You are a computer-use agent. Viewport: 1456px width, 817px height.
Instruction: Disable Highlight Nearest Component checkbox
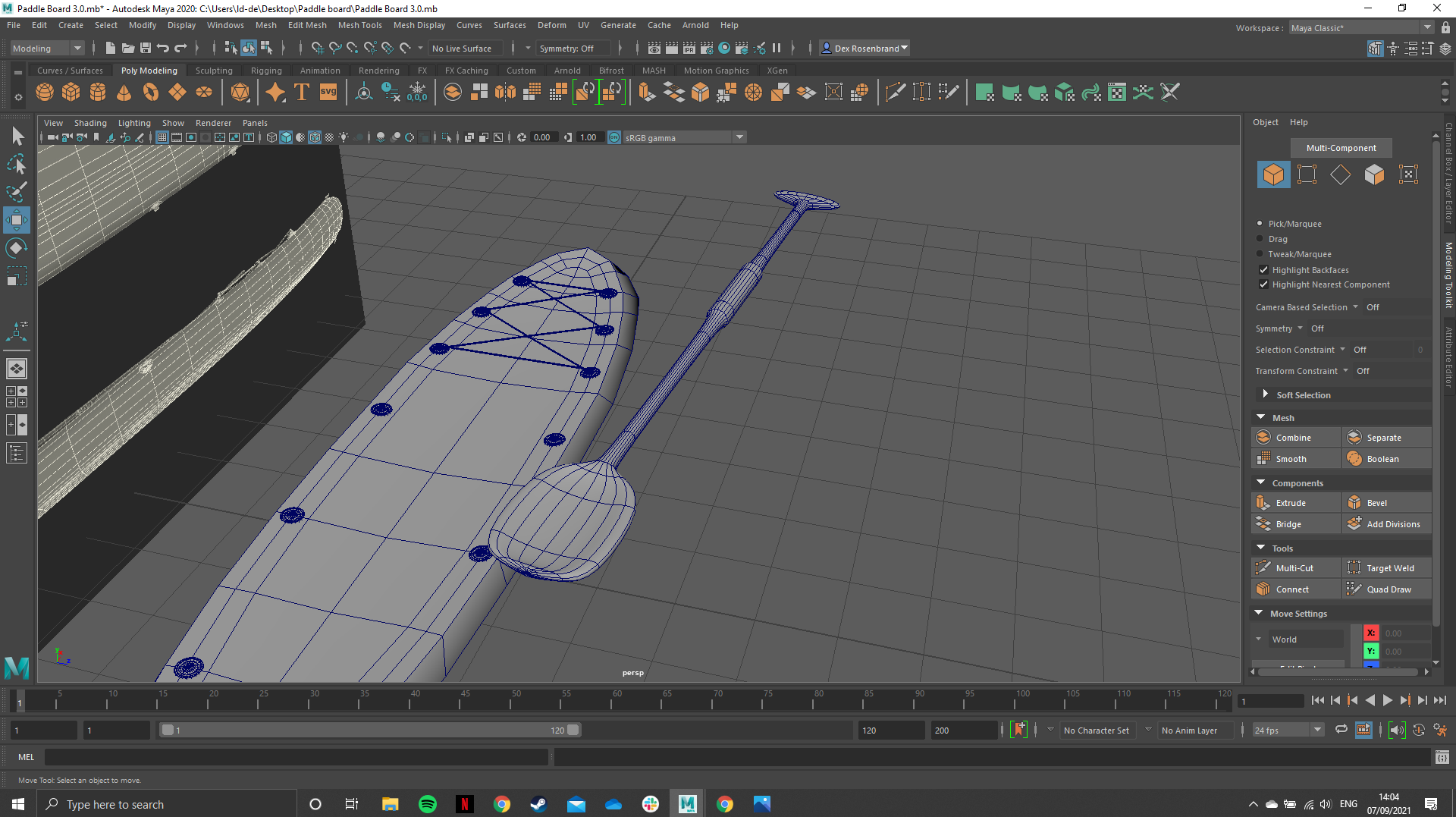coord(1263,284)
